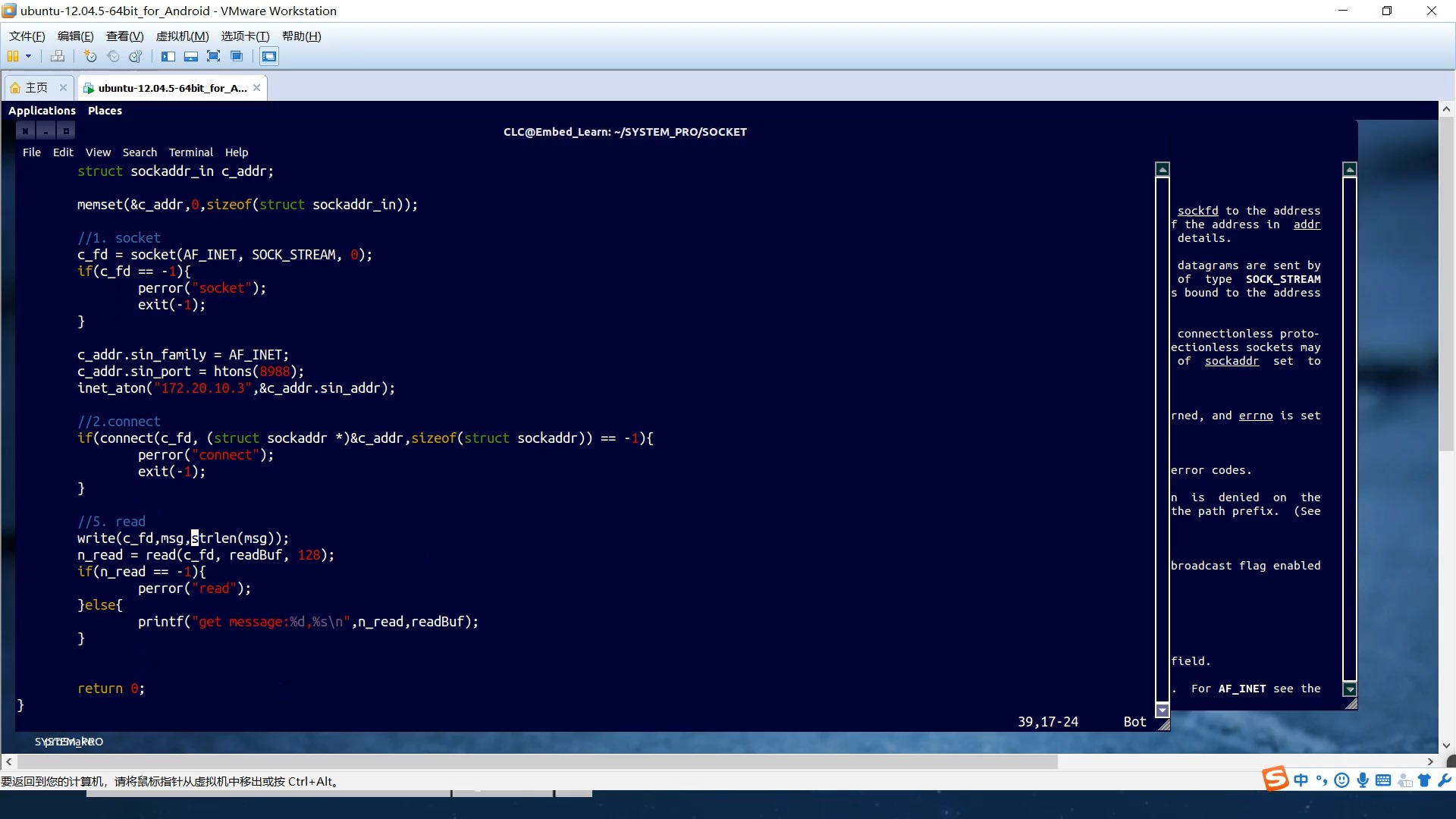Click the down arrow of the vim terminal scrollbar

coord(1162,711)
